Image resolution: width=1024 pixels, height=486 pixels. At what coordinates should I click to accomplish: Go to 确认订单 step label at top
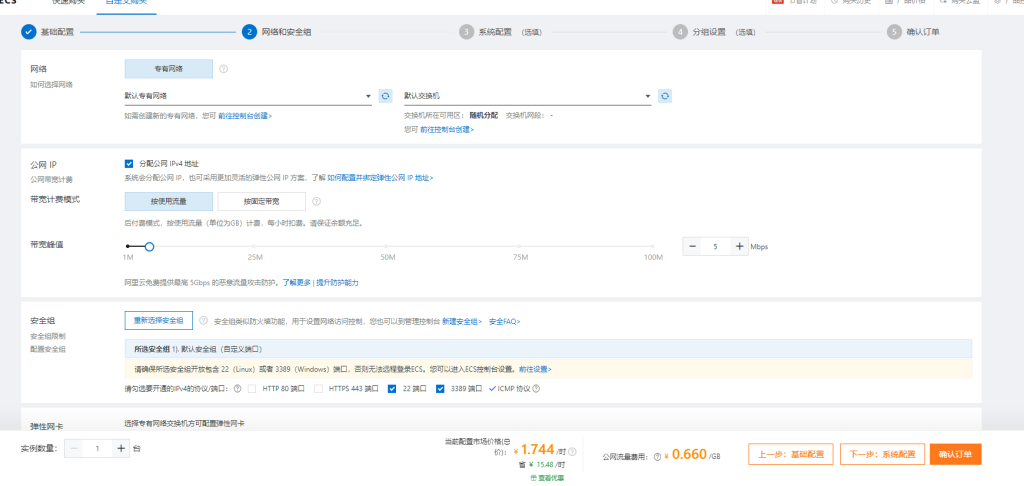tap(923, 31)
